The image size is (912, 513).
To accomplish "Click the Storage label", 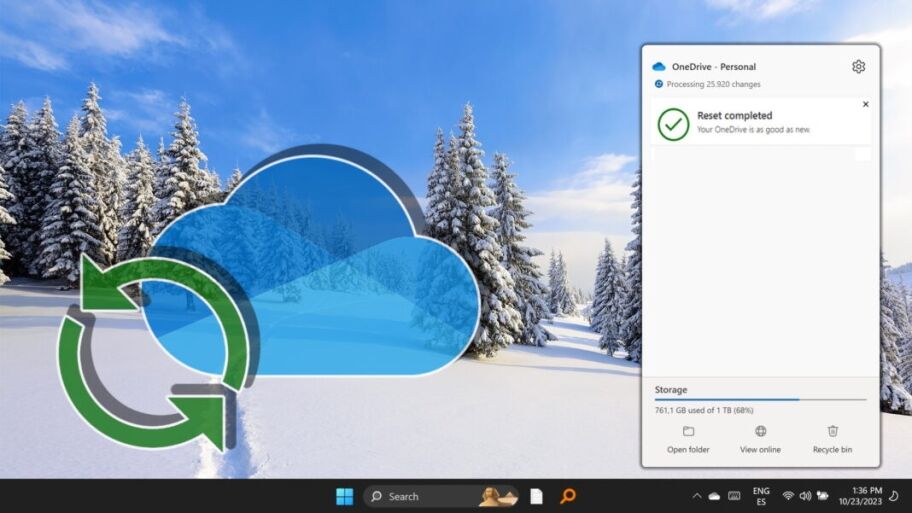I will point(671,390).
